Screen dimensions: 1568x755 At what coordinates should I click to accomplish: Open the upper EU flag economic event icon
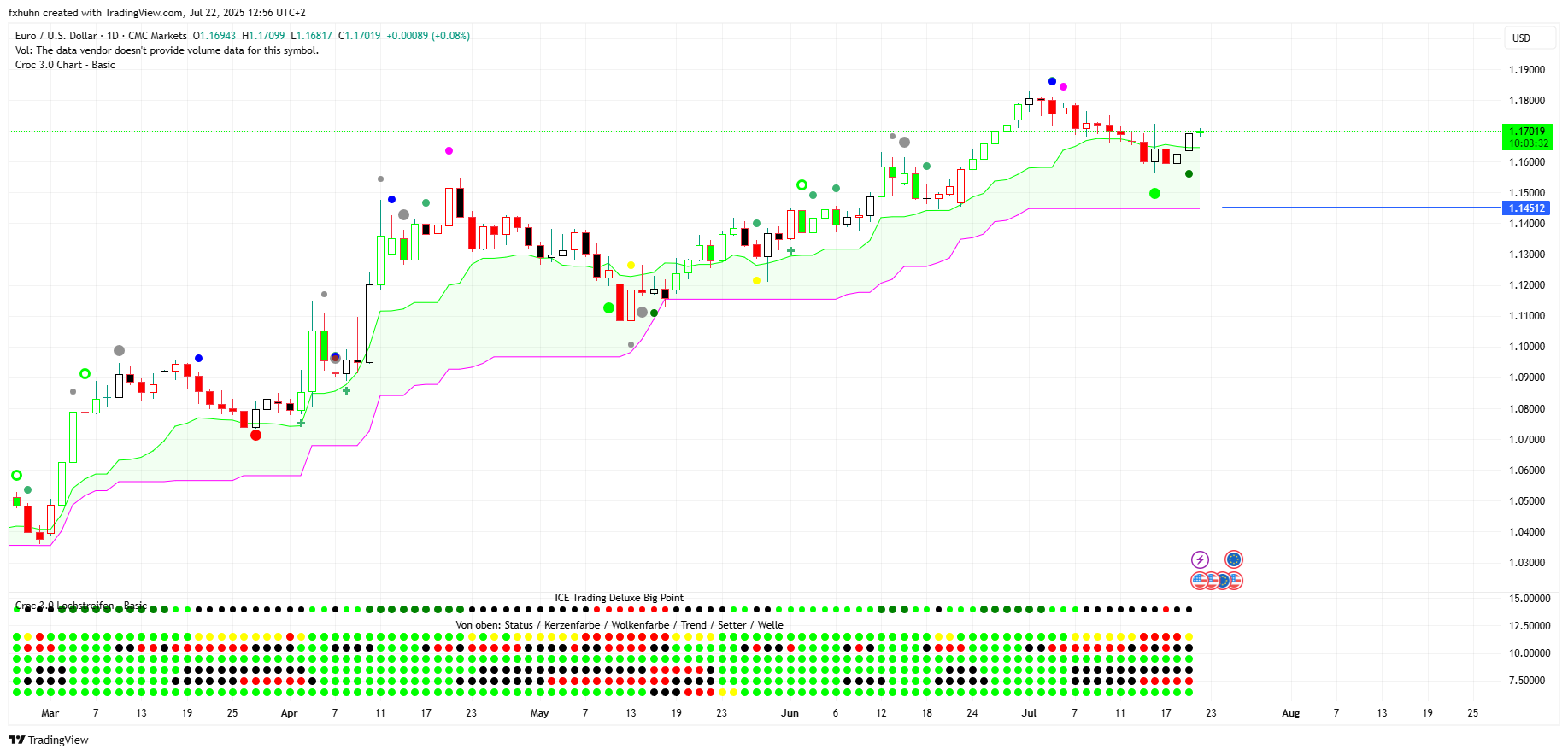(1233, 559)
